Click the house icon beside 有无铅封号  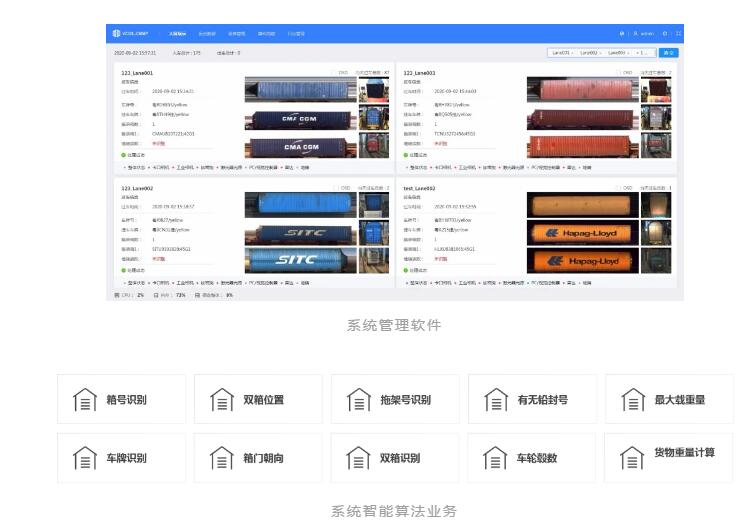pos(496,399)
